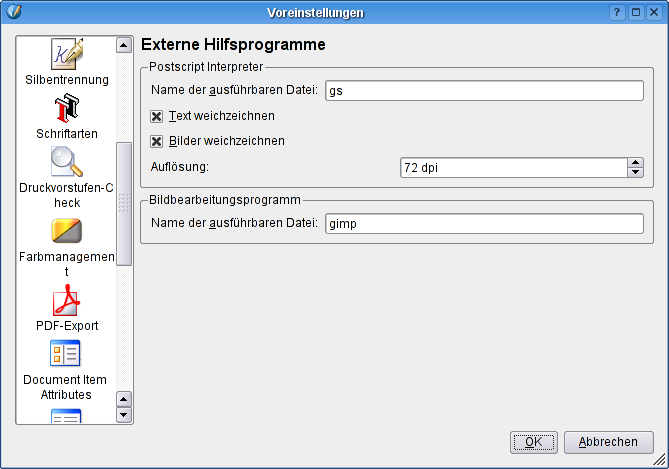669x469 pixels.
Task: Click the sidebar scrollbar thumb
Action: (x=124, y=203)
